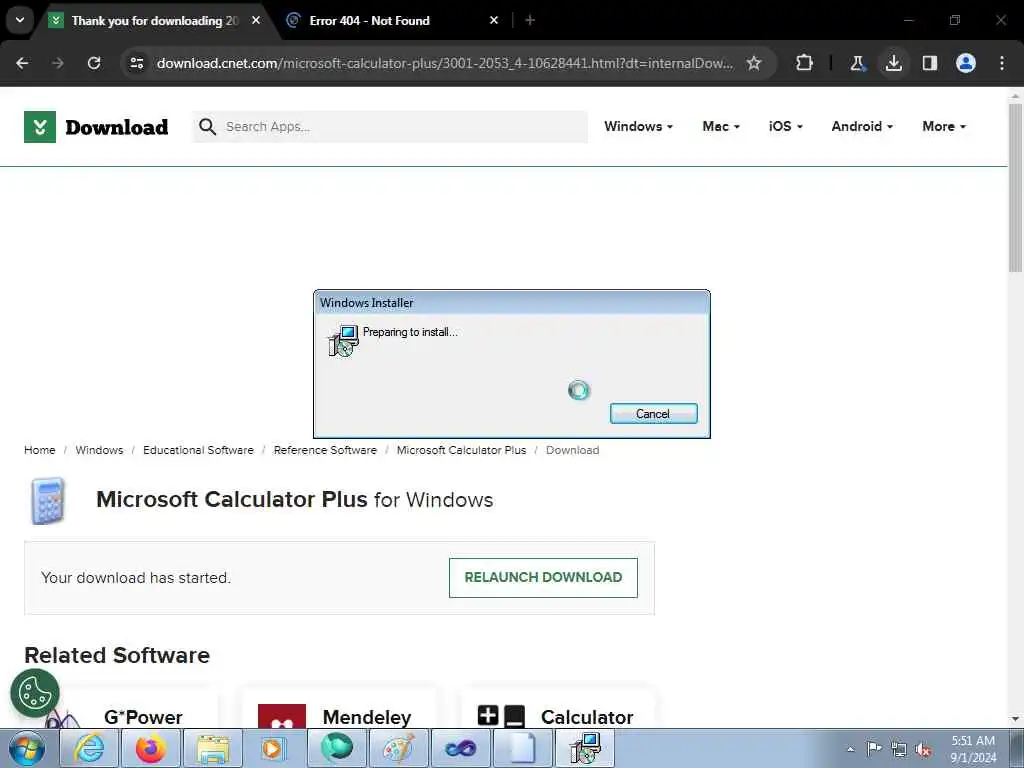Click the green Download logo icon
Image resolution: width=1024 pixels, height=768 pixels.
[40, 127]
